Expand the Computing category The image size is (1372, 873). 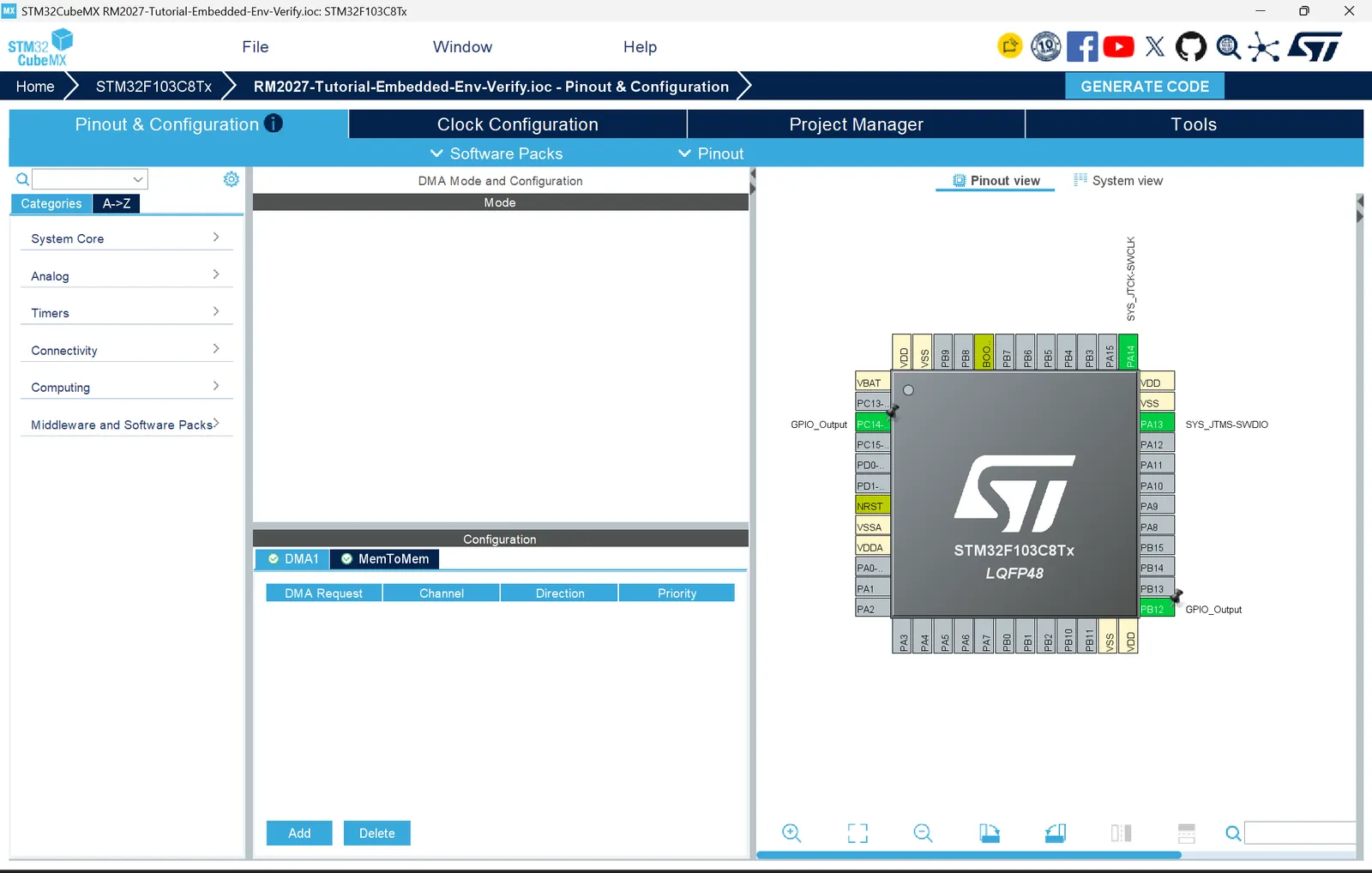tap(126, 387)
